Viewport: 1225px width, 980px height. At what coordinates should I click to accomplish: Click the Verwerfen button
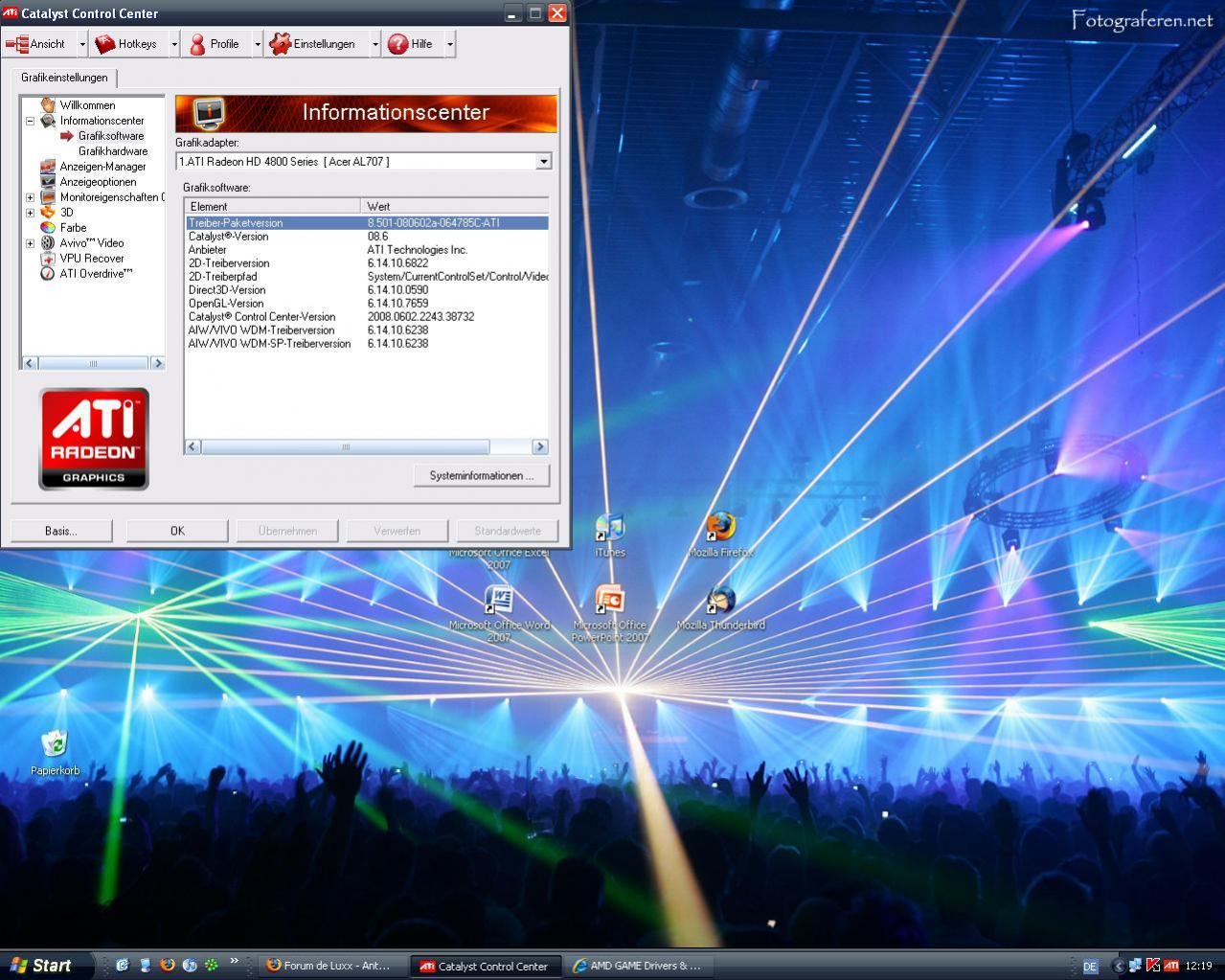tap(397, 531)
